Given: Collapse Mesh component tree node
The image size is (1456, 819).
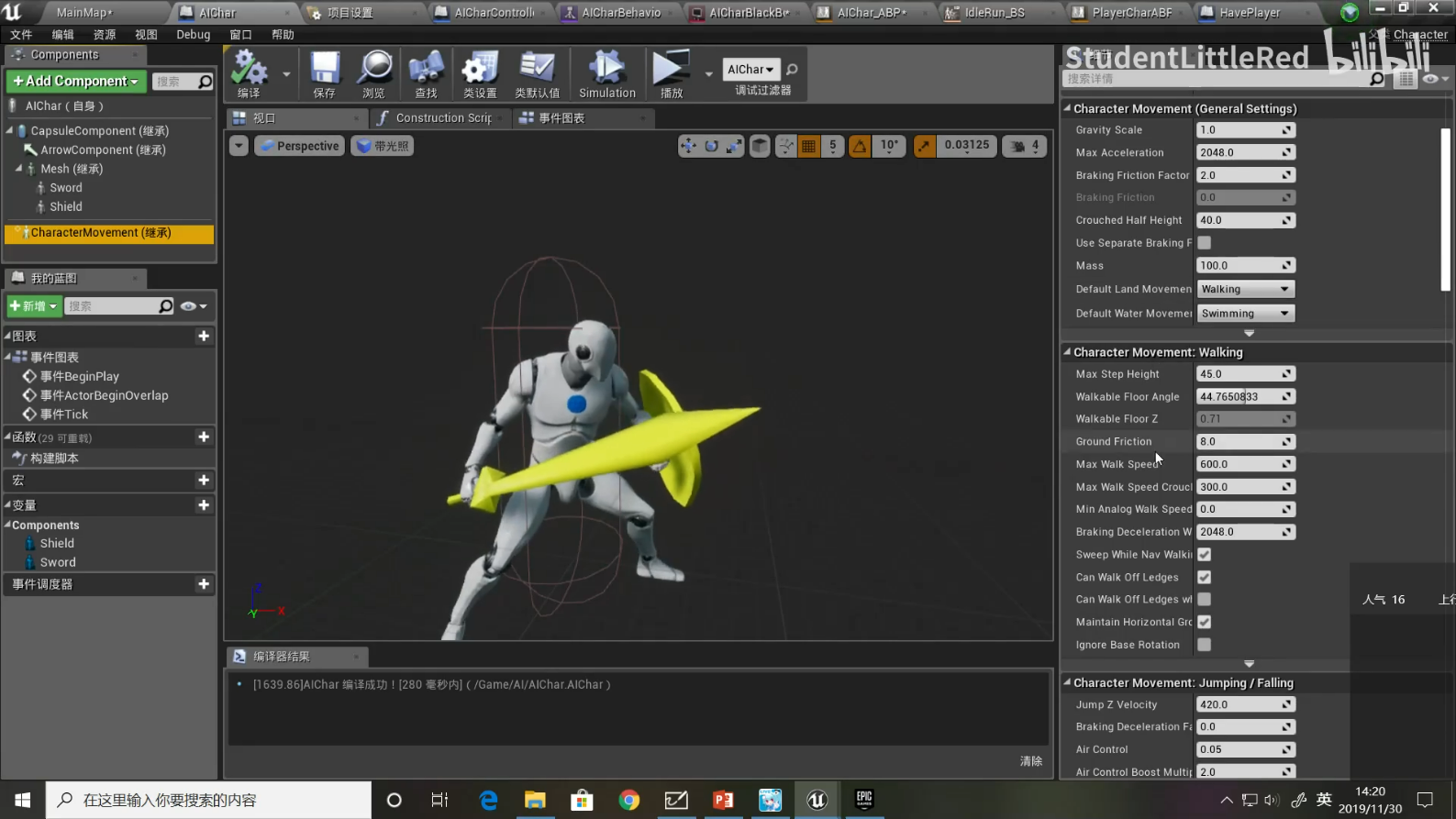Looking at the screenshot, I should click(18, 169).
